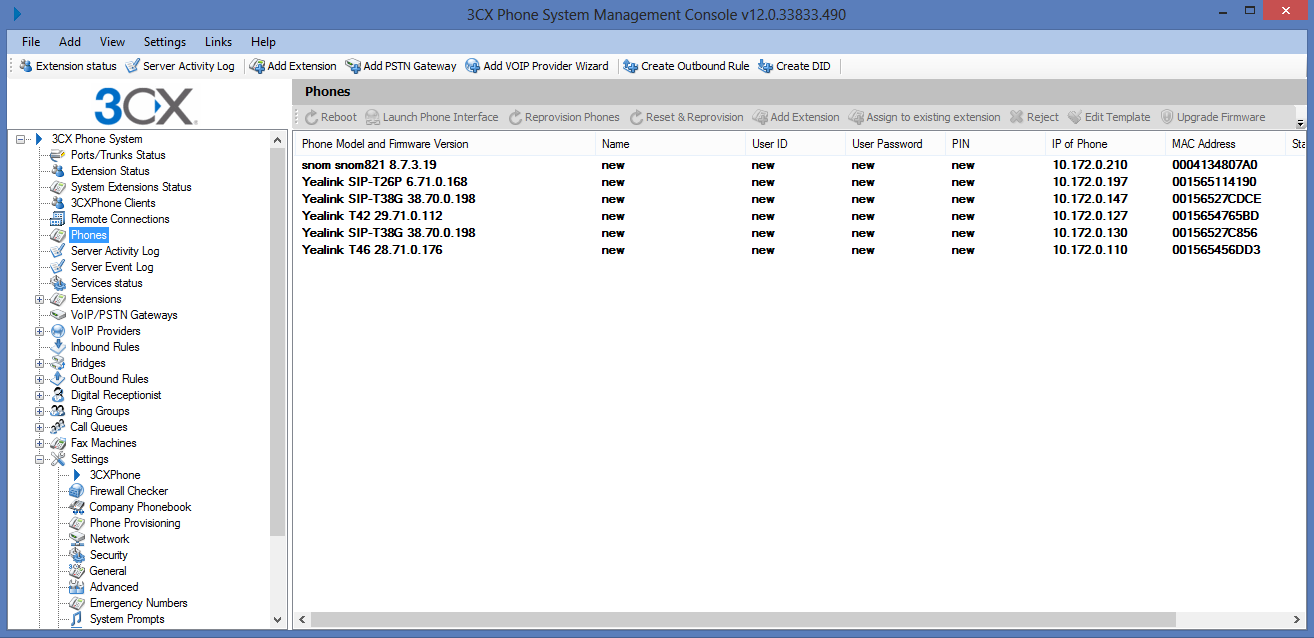
Task: Open VoIP/PSTN Gateways node
Action: tap(124, 315)
